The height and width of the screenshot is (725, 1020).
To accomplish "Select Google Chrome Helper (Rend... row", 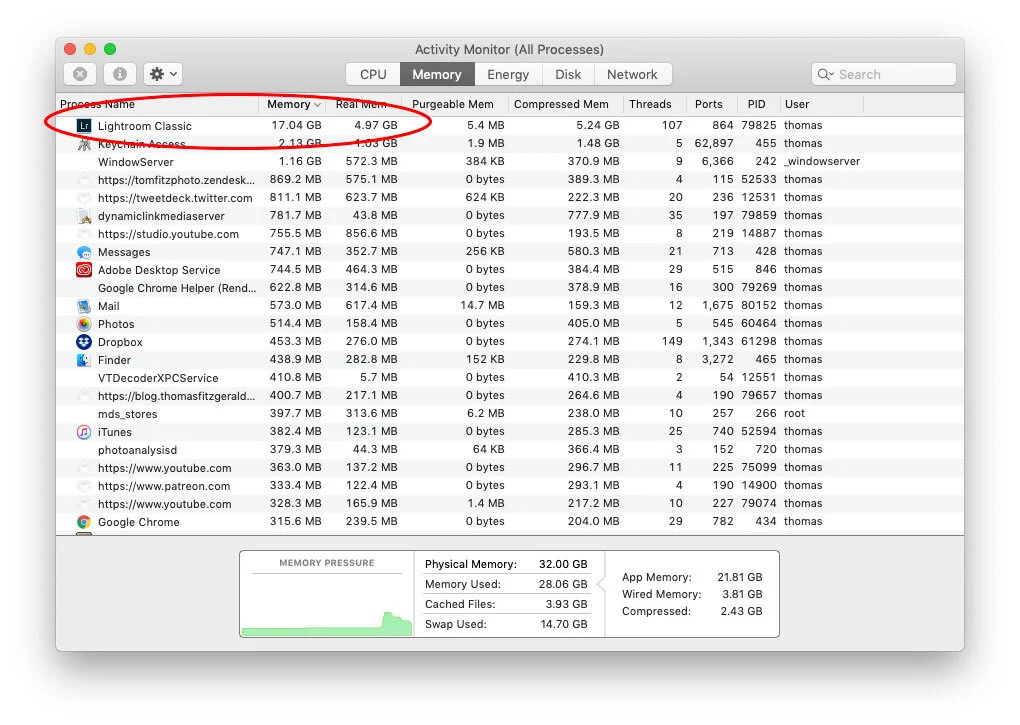I will [x=510, y=287].
